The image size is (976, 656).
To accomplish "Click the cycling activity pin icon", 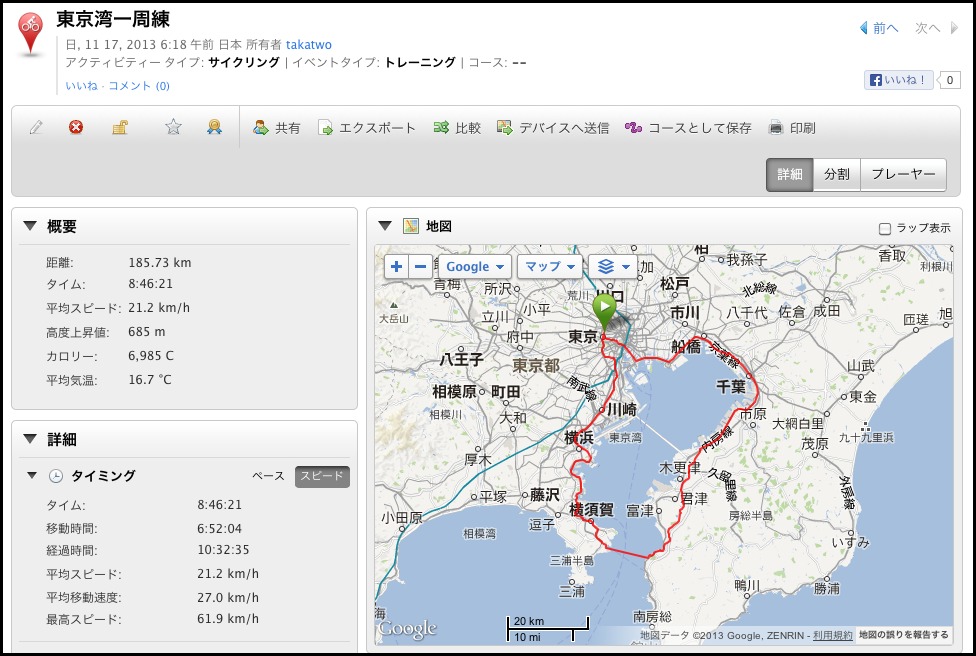I will click(30, 32).
